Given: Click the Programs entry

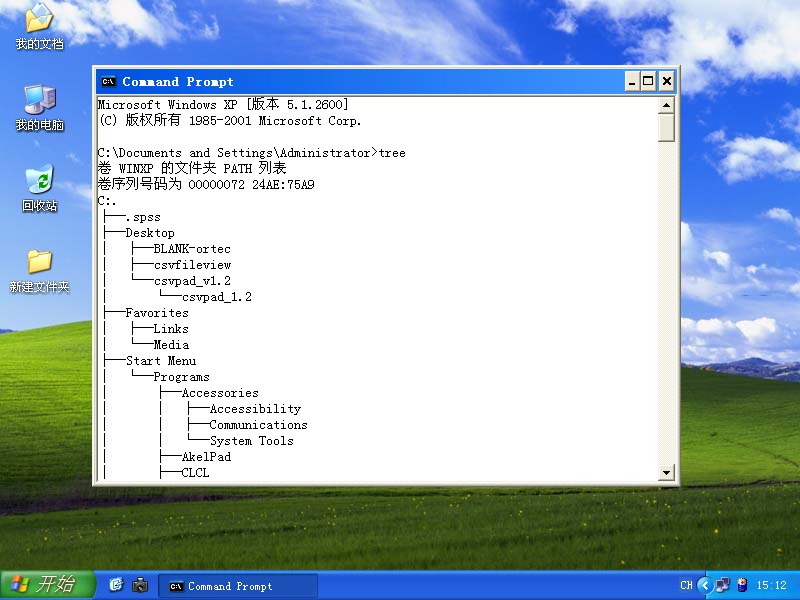Looking at the screenshot, I should coord(182,377).
